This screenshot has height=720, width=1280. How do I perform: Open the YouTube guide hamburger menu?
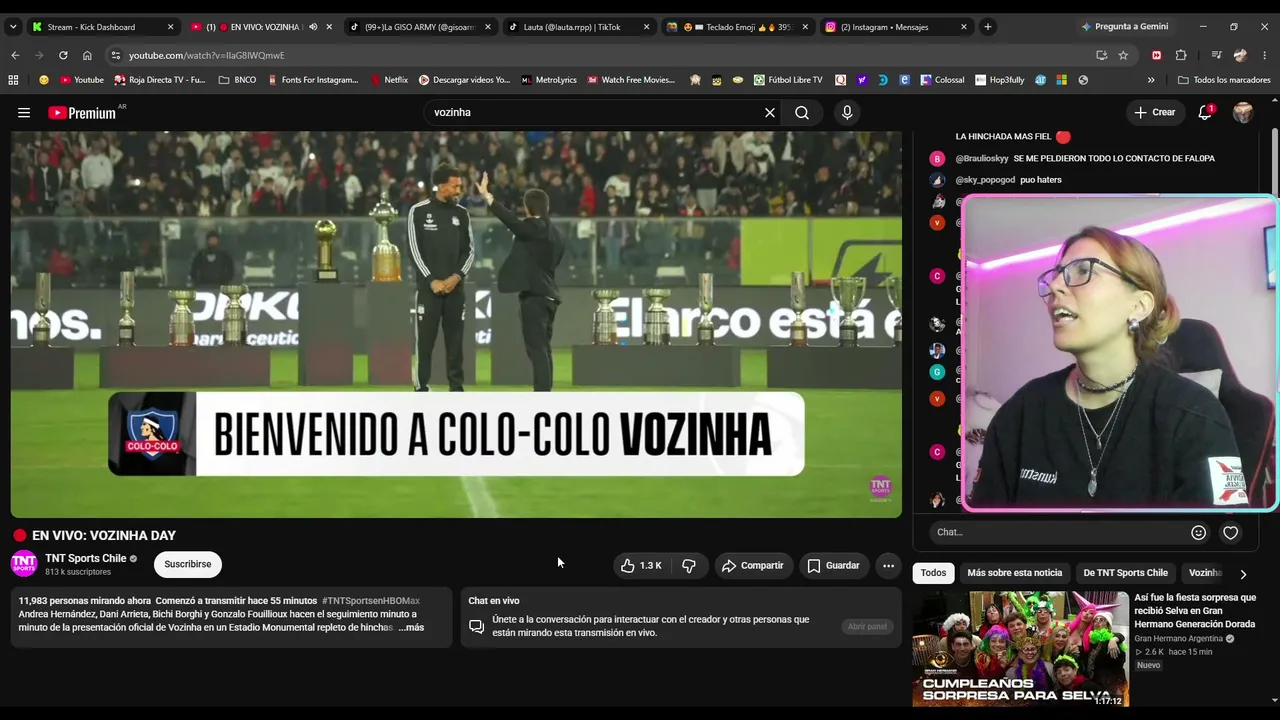tap(24, 113)
